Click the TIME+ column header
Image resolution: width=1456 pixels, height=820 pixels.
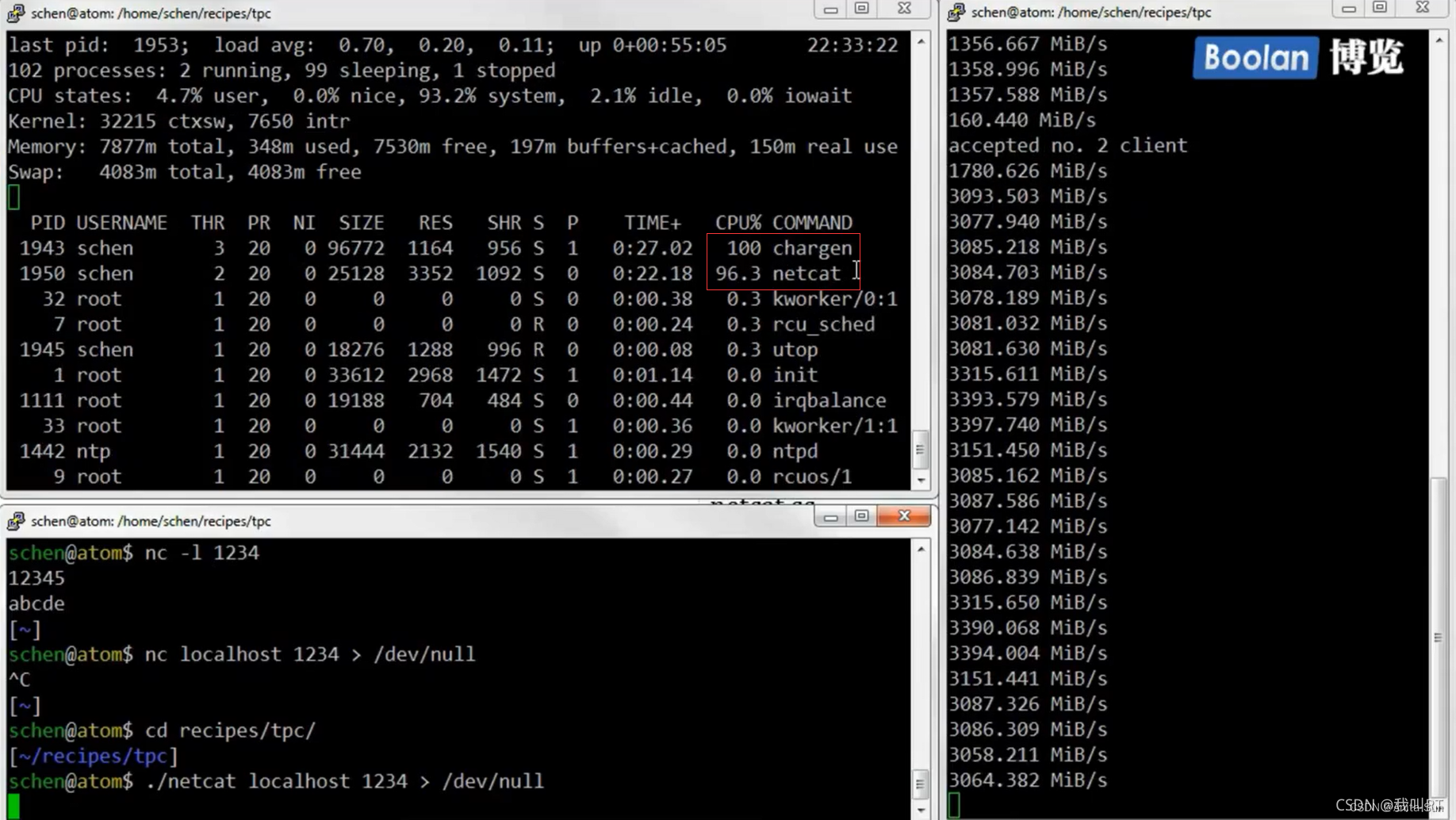tap(652, 223)
